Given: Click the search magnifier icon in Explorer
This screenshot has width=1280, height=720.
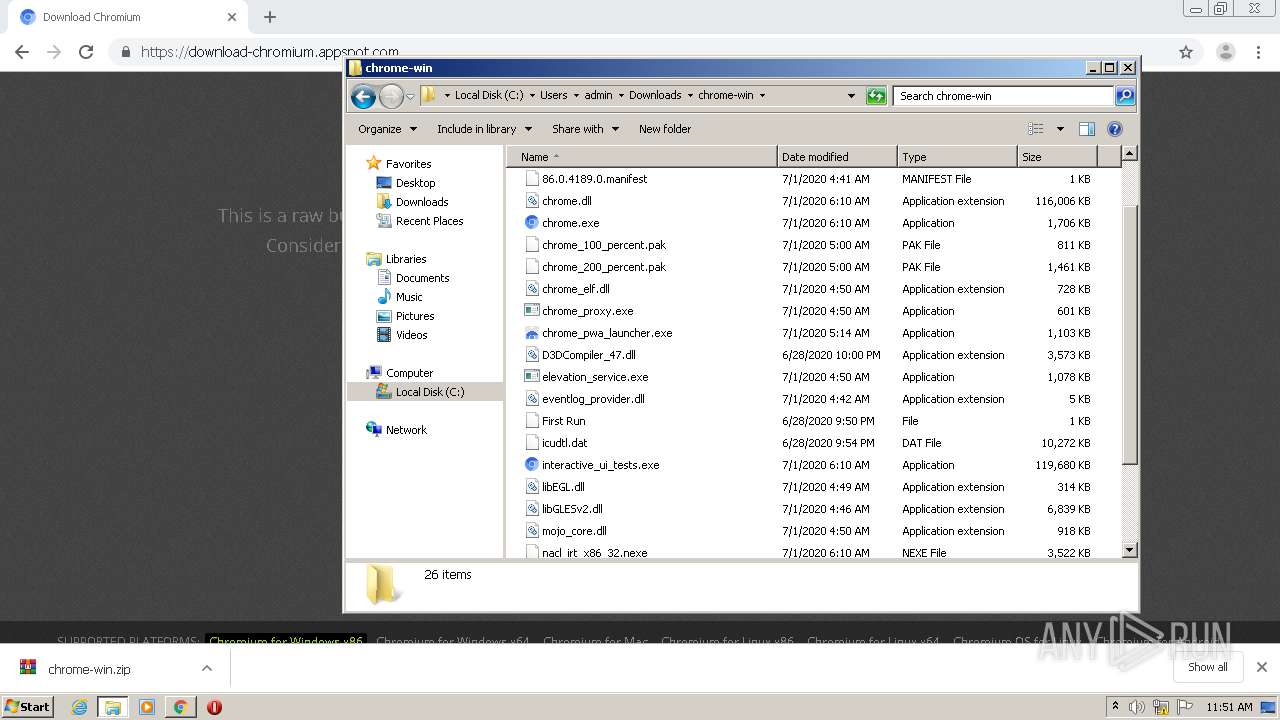Looking at the screenshot, I should [x=1125, y=96].
